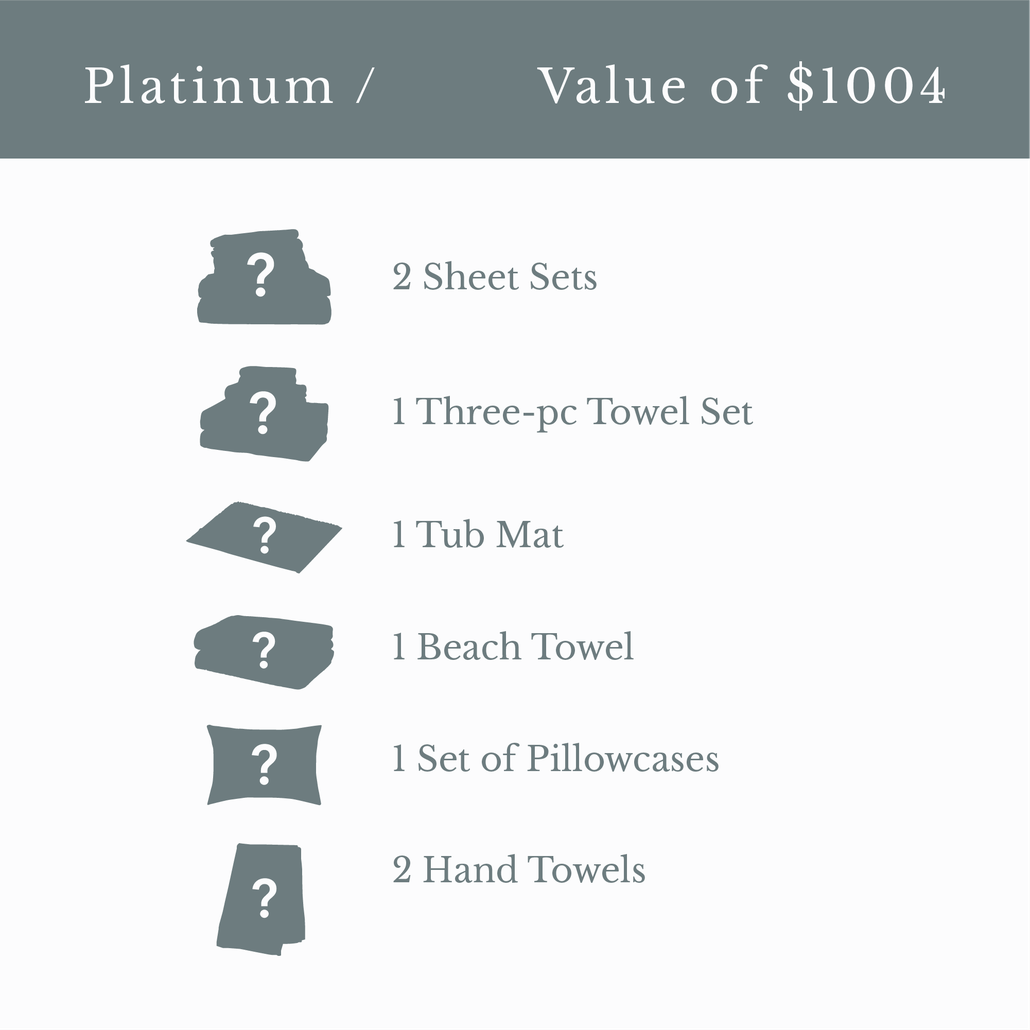Click the question mark on the pillowcase
This screenshot has width=1030, height=1030.
(264, 766)
